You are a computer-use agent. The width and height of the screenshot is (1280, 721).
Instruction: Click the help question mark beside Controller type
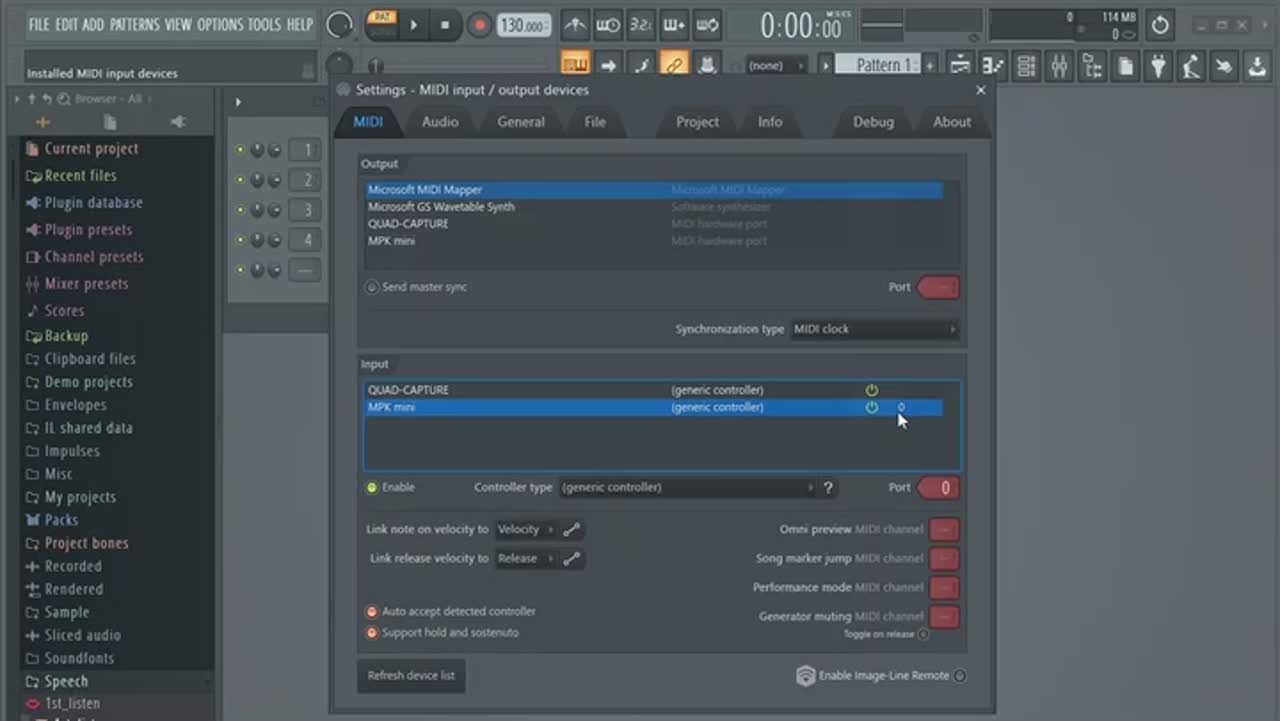point(828,488)
